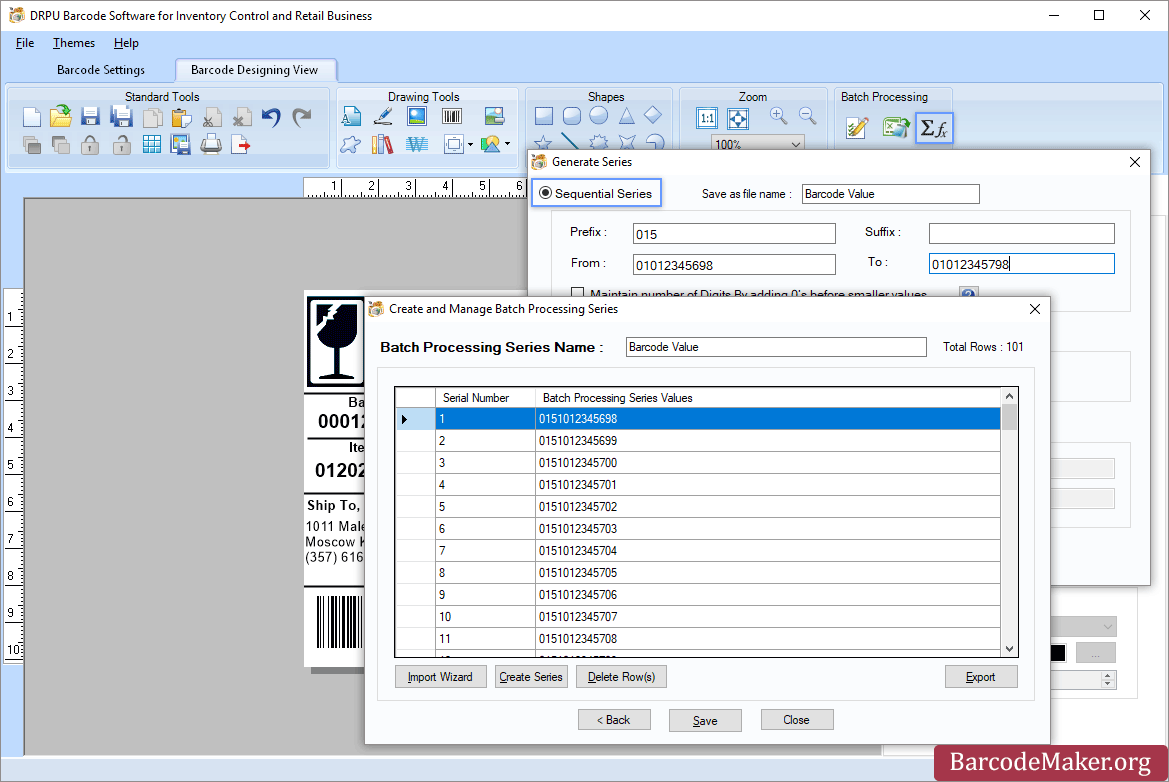
Task: Click the fit-to-window zoom icon
Action: pos(738,118)
